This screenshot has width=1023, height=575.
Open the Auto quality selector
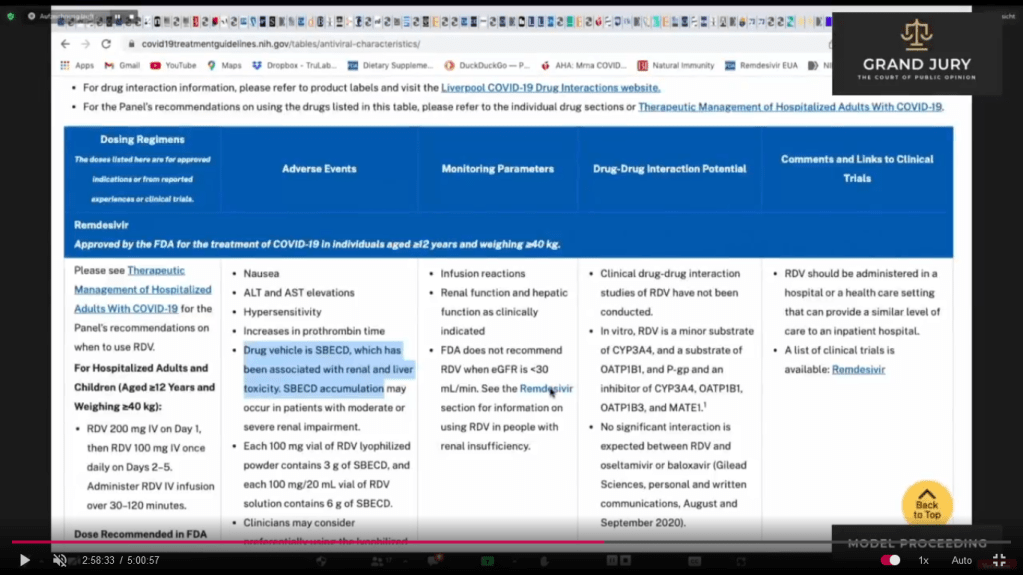tap(961, 561)
